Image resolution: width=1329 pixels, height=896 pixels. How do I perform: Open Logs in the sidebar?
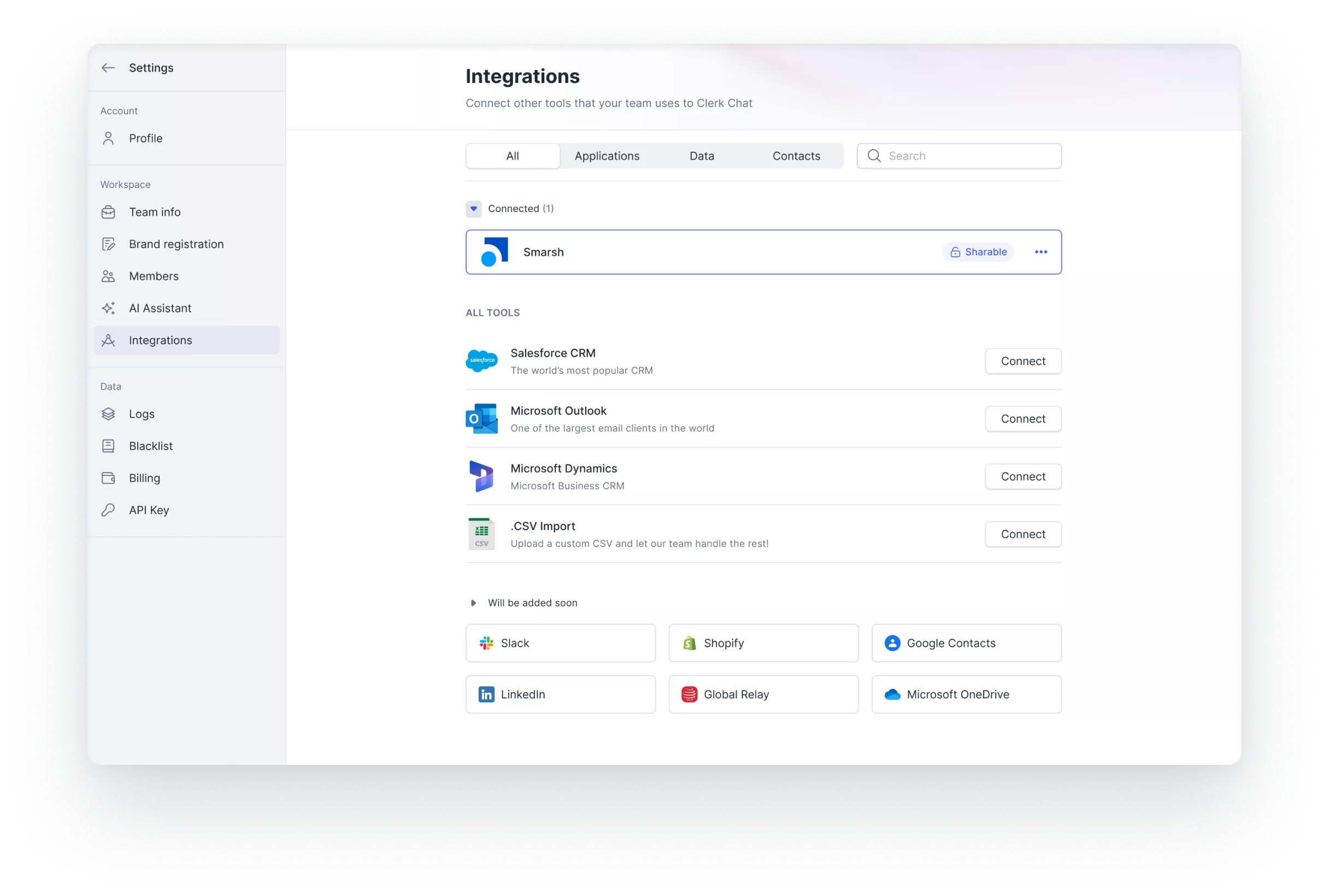tap(186, 414)
